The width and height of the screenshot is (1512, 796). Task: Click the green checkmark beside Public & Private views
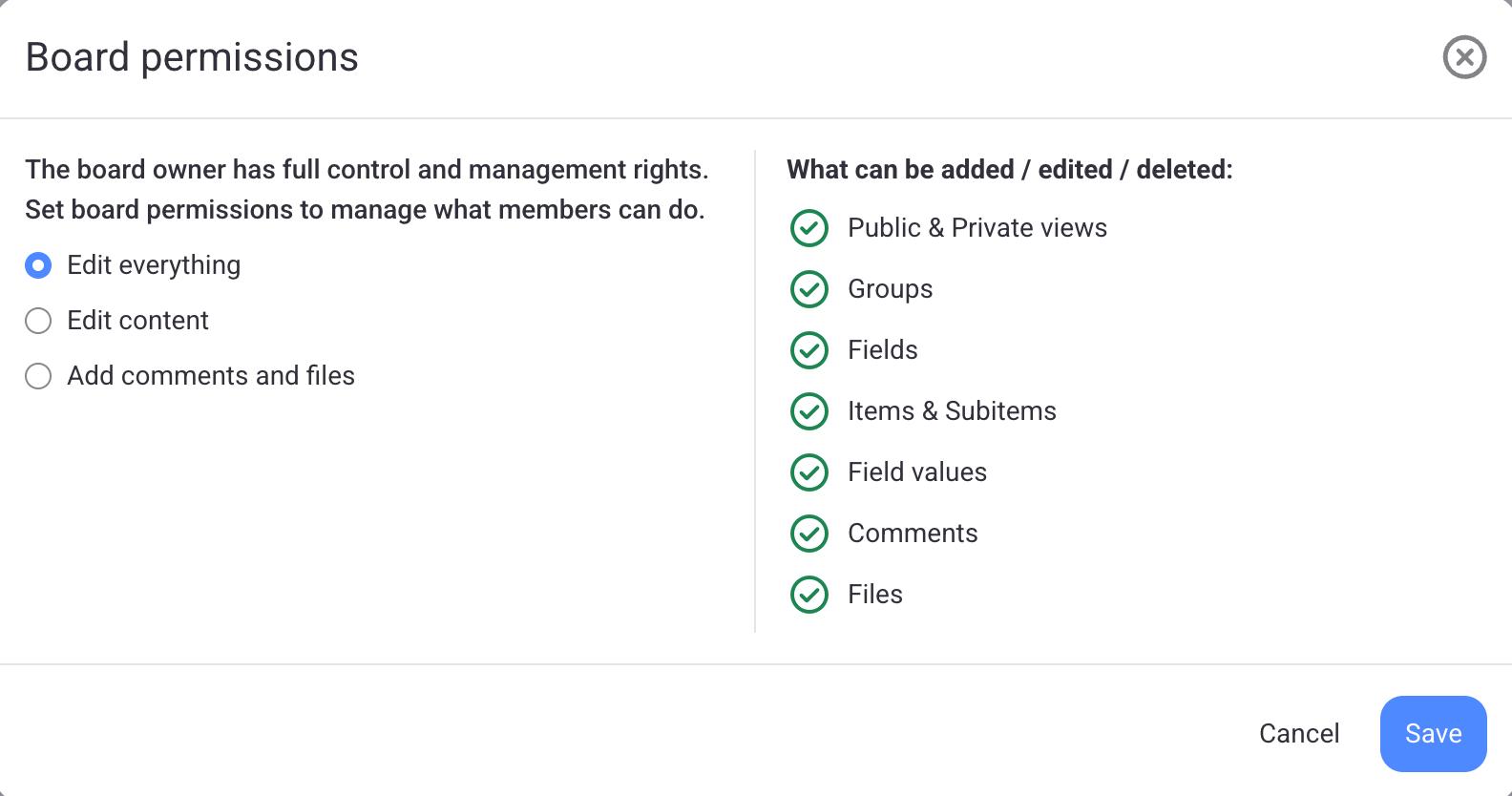pyautogui.click(x=808, y=228)
